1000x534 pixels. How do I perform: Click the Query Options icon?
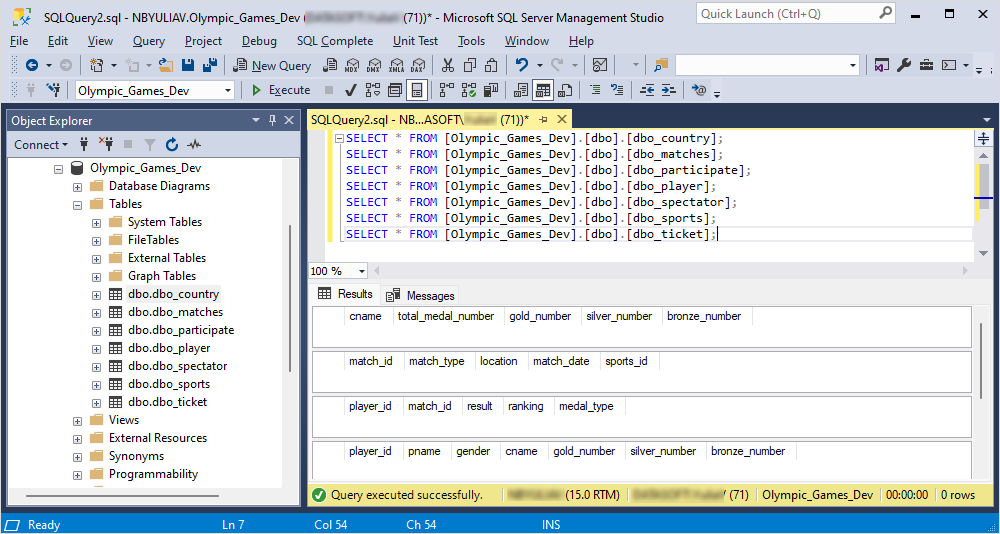click(394, 90)
